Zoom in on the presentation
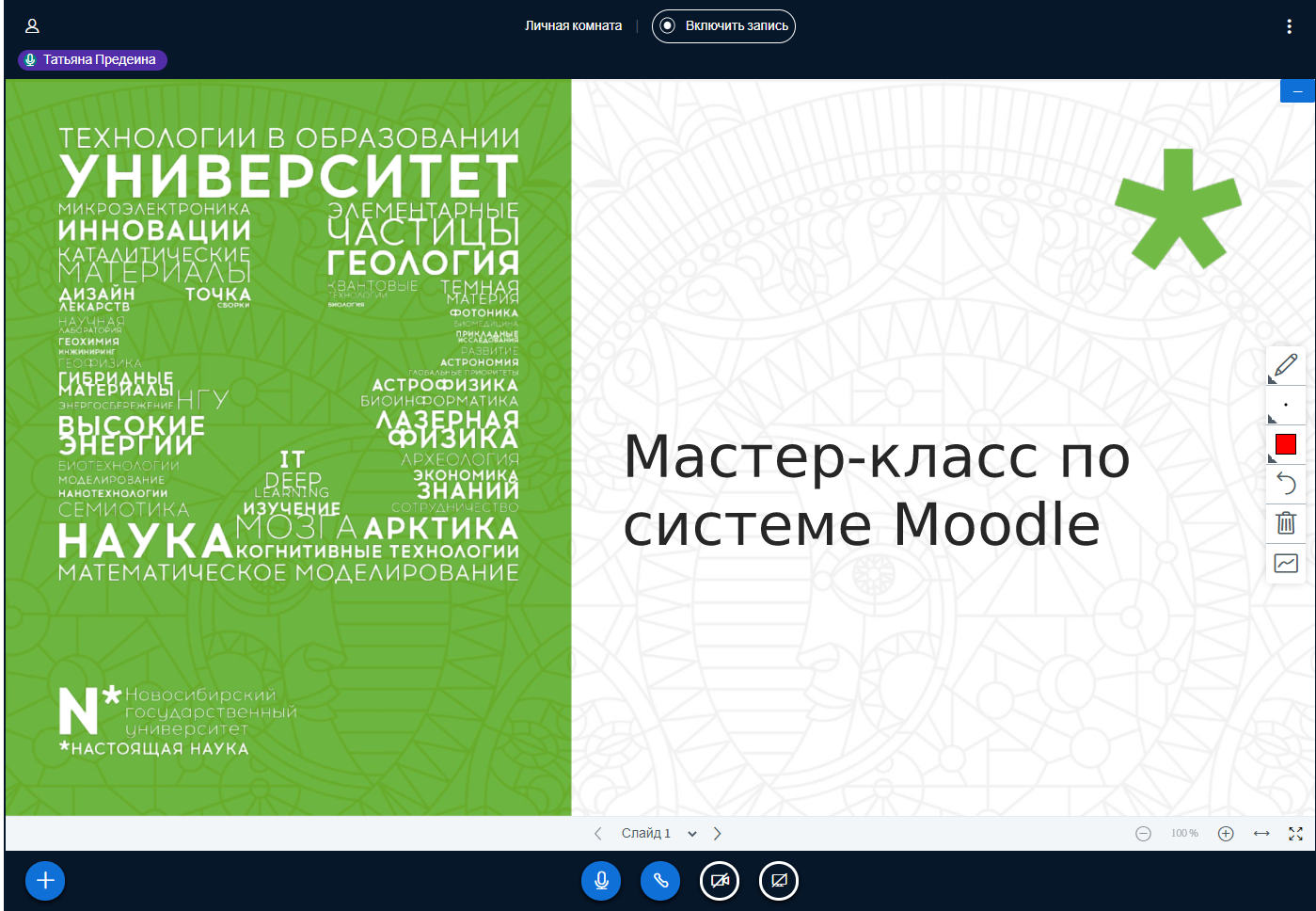The height and width of the screenshot is (911, 1316). 1226,834
